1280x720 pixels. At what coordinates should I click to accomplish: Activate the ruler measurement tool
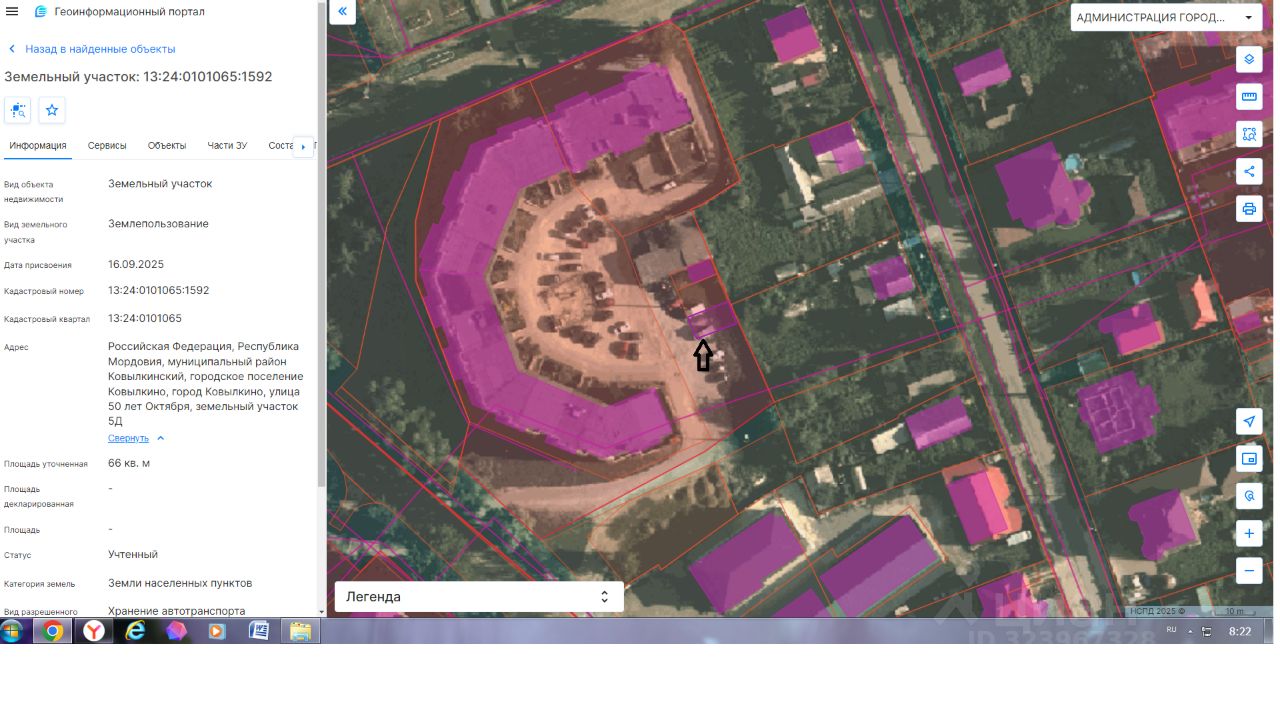click(1249, 96)
